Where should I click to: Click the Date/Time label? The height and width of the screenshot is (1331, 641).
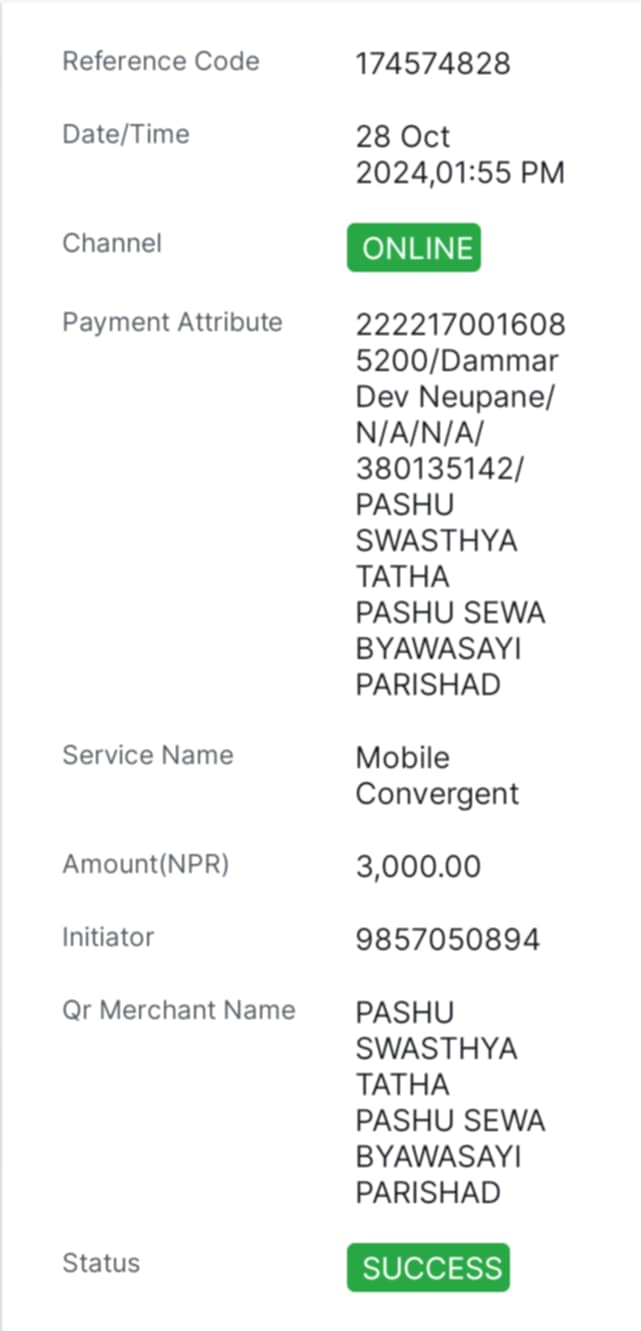click(126, 134)
